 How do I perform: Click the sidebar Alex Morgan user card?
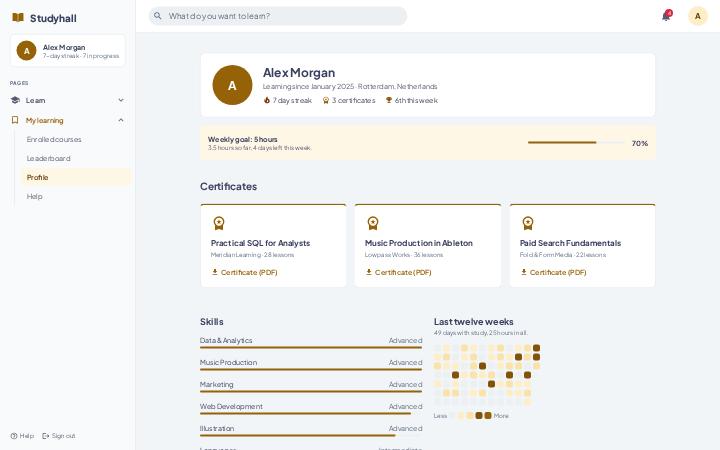pos(68,51)
